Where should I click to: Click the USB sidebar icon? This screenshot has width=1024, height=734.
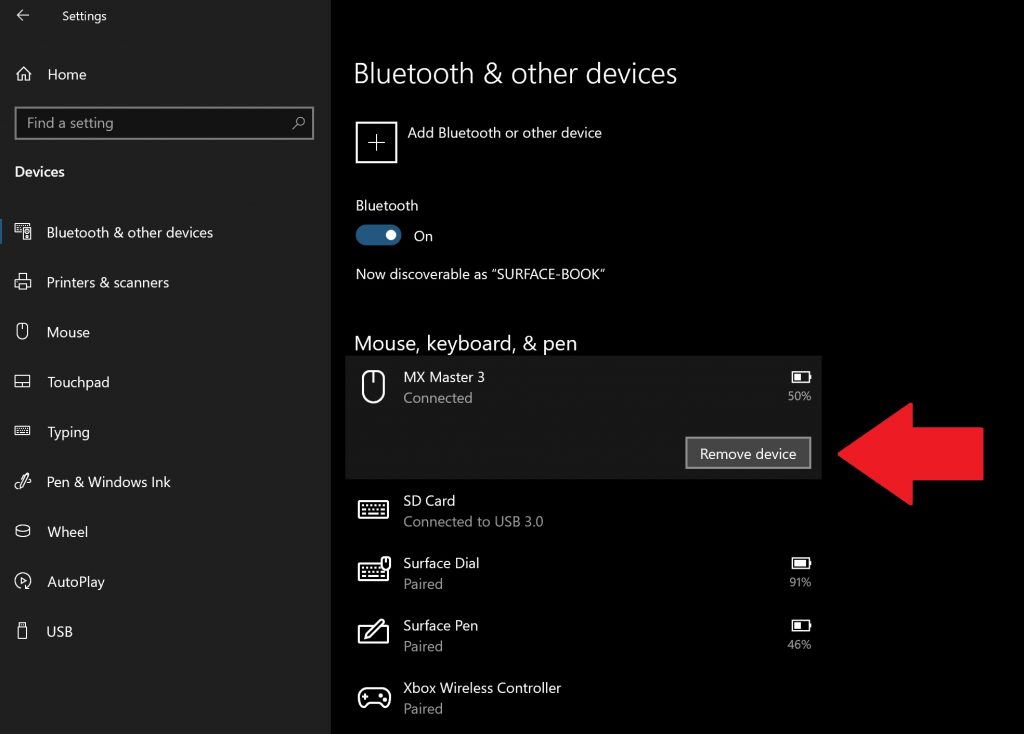pyautogui.click(x=22, y=631)
